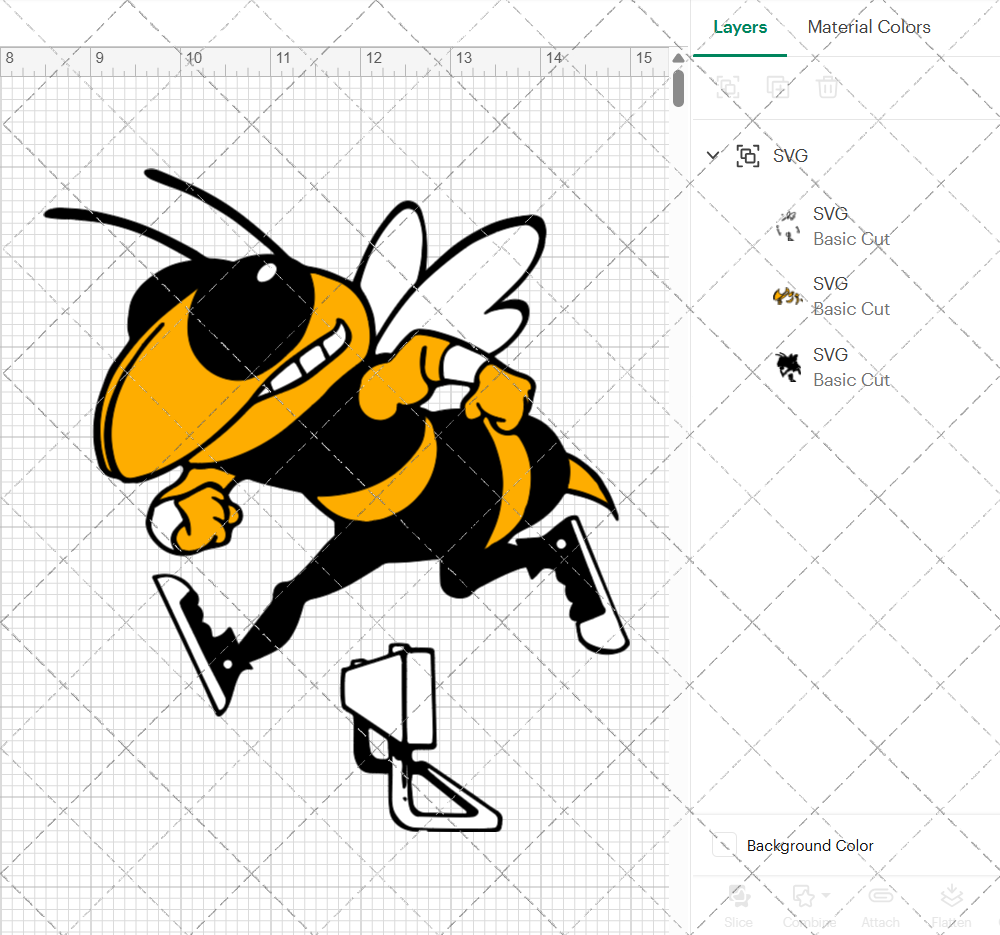Image resolution: width=1000 pixels, height=935 pixels.
Task: Select the black SVG layer thumbnail
Action: coord(788,367)
